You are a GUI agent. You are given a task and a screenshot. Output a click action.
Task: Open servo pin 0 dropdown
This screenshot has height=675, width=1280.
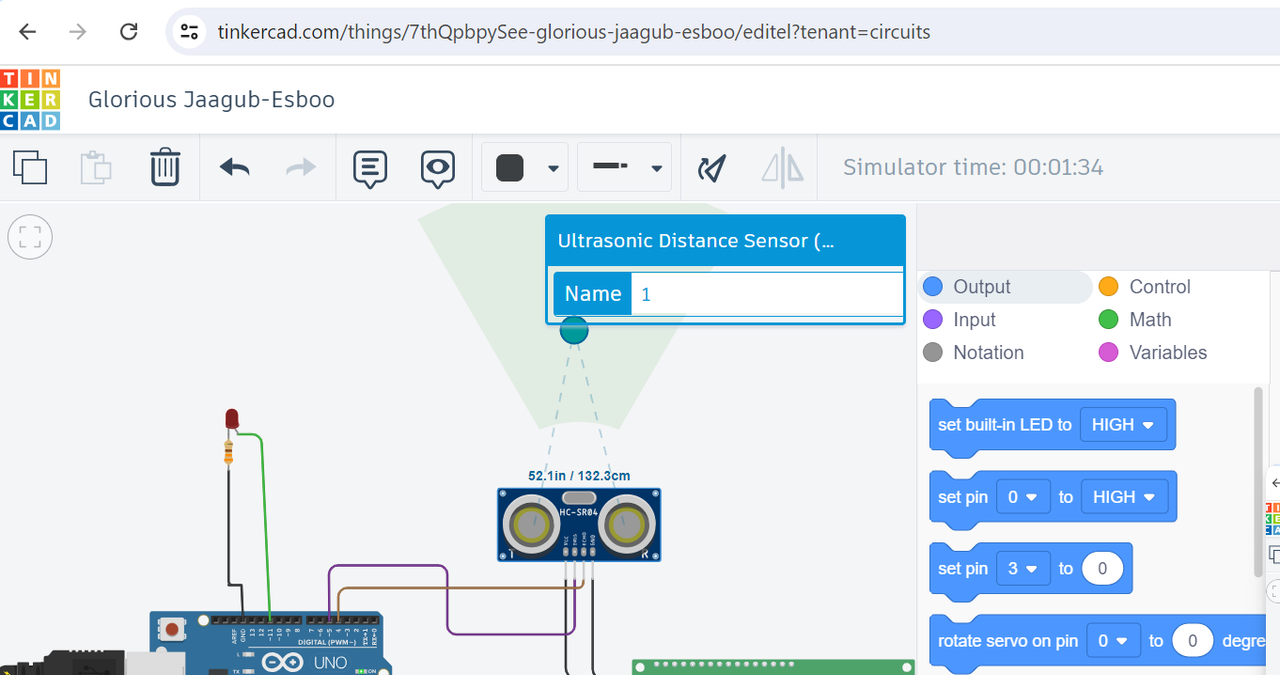[1113, 641]
